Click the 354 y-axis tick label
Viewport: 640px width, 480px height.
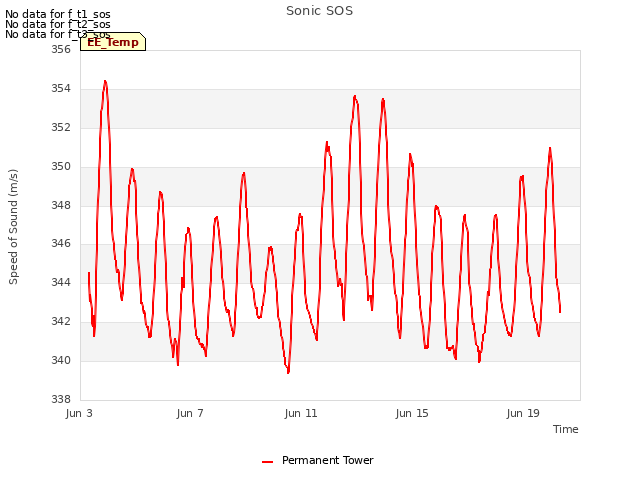[x=61, y=88]
